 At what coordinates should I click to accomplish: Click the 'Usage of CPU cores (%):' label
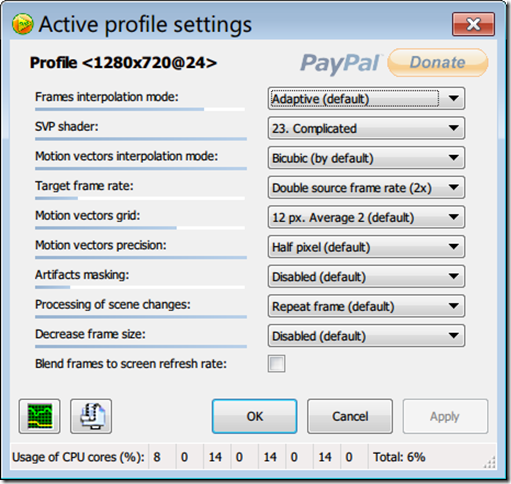tap(78, 457)
